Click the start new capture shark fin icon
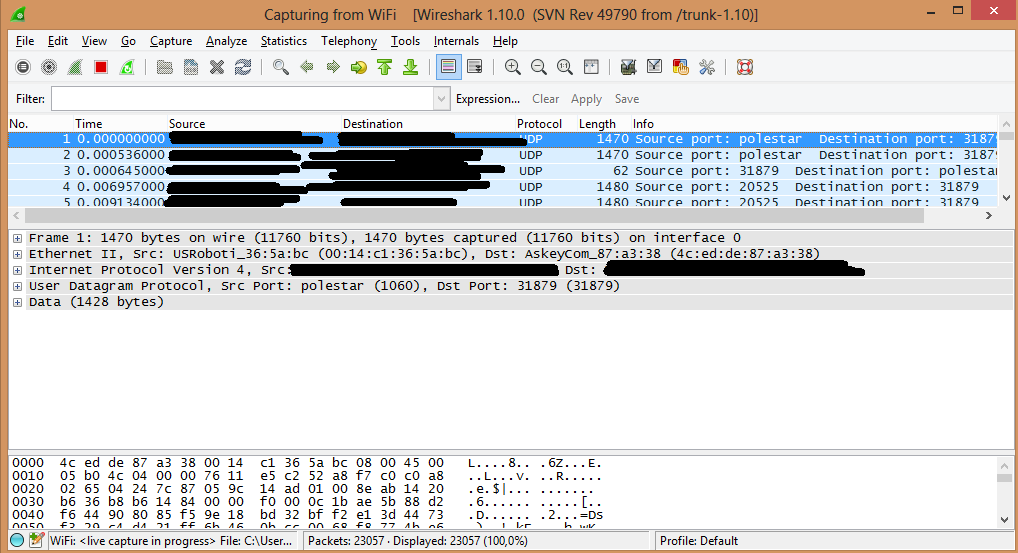Viewport: 1018px width, 553px height. 75,67
